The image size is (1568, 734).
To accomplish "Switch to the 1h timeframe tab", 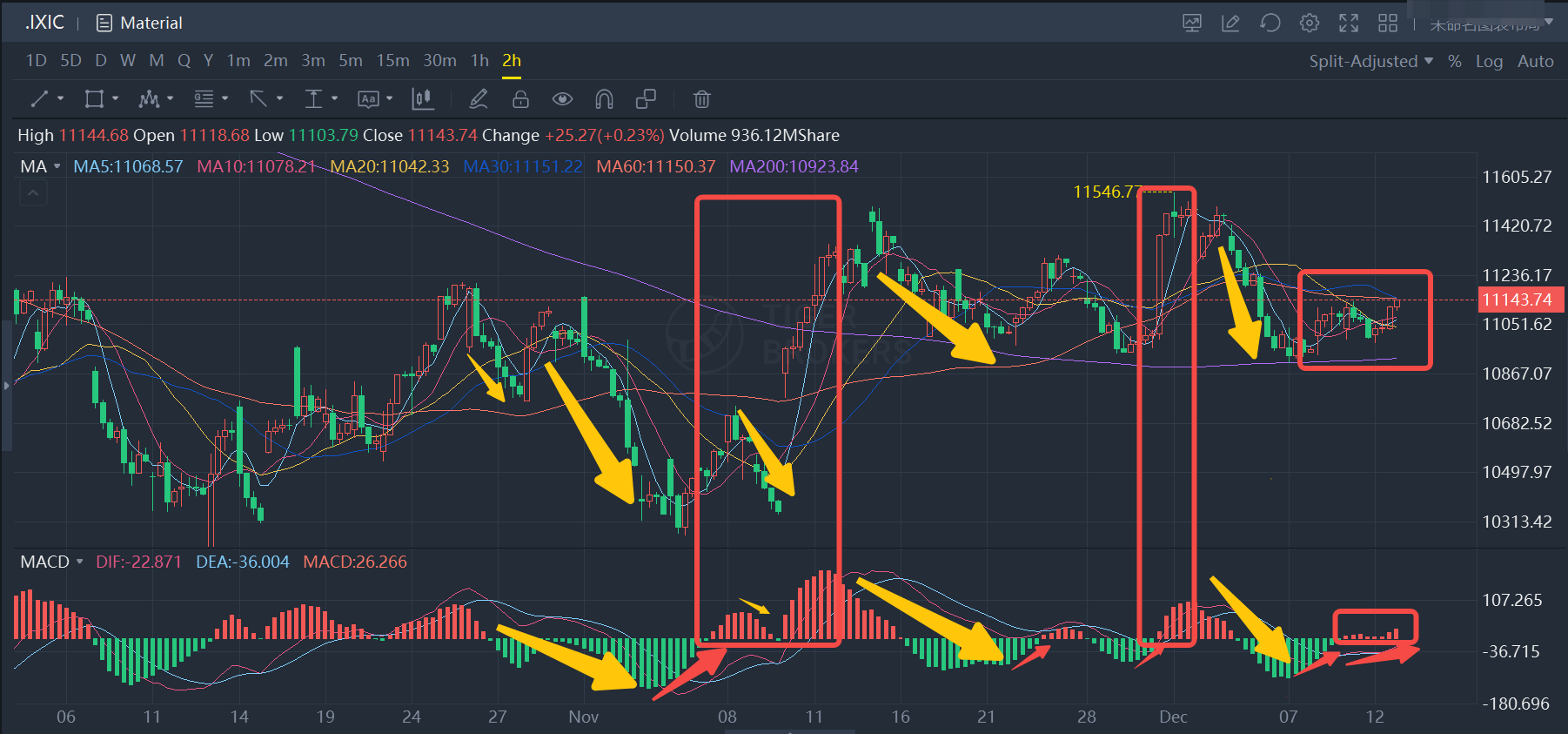I will (x=479, y=61).
